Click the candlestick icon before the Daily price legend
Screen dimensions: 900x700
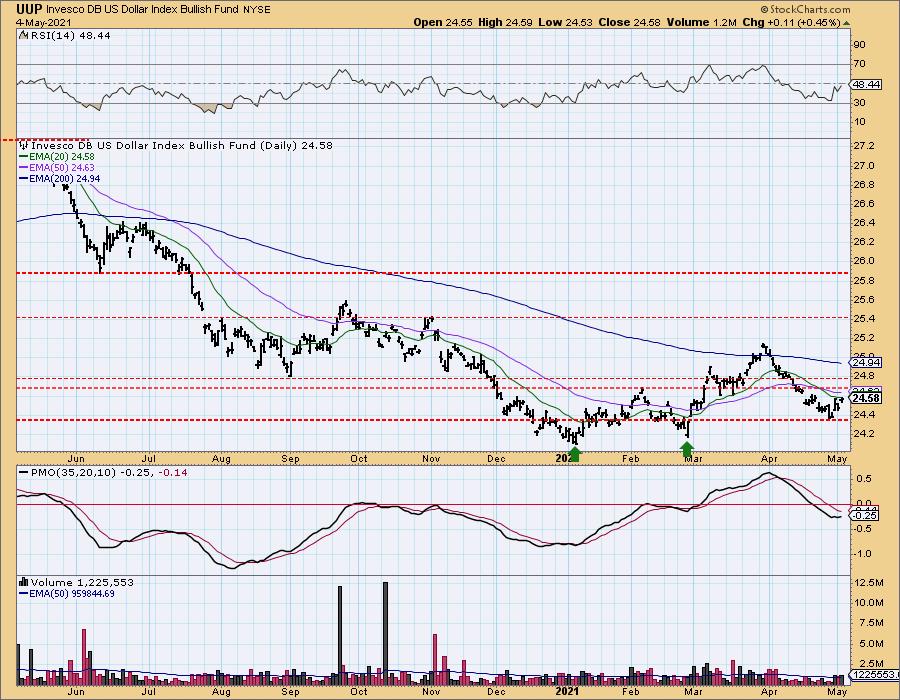click(x=24, y=146)
